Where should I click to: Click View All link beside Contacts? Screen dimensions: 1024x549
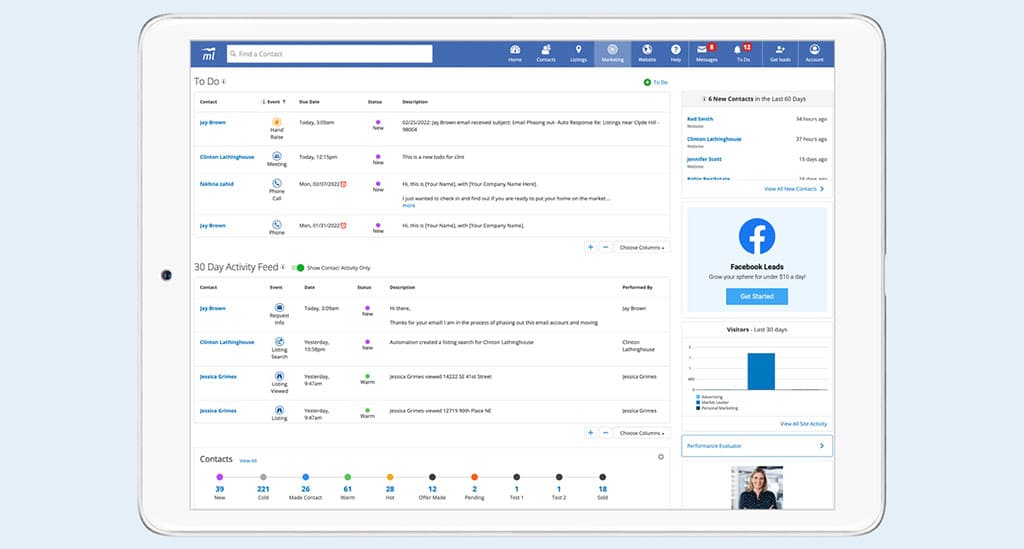tap(248, 461)
